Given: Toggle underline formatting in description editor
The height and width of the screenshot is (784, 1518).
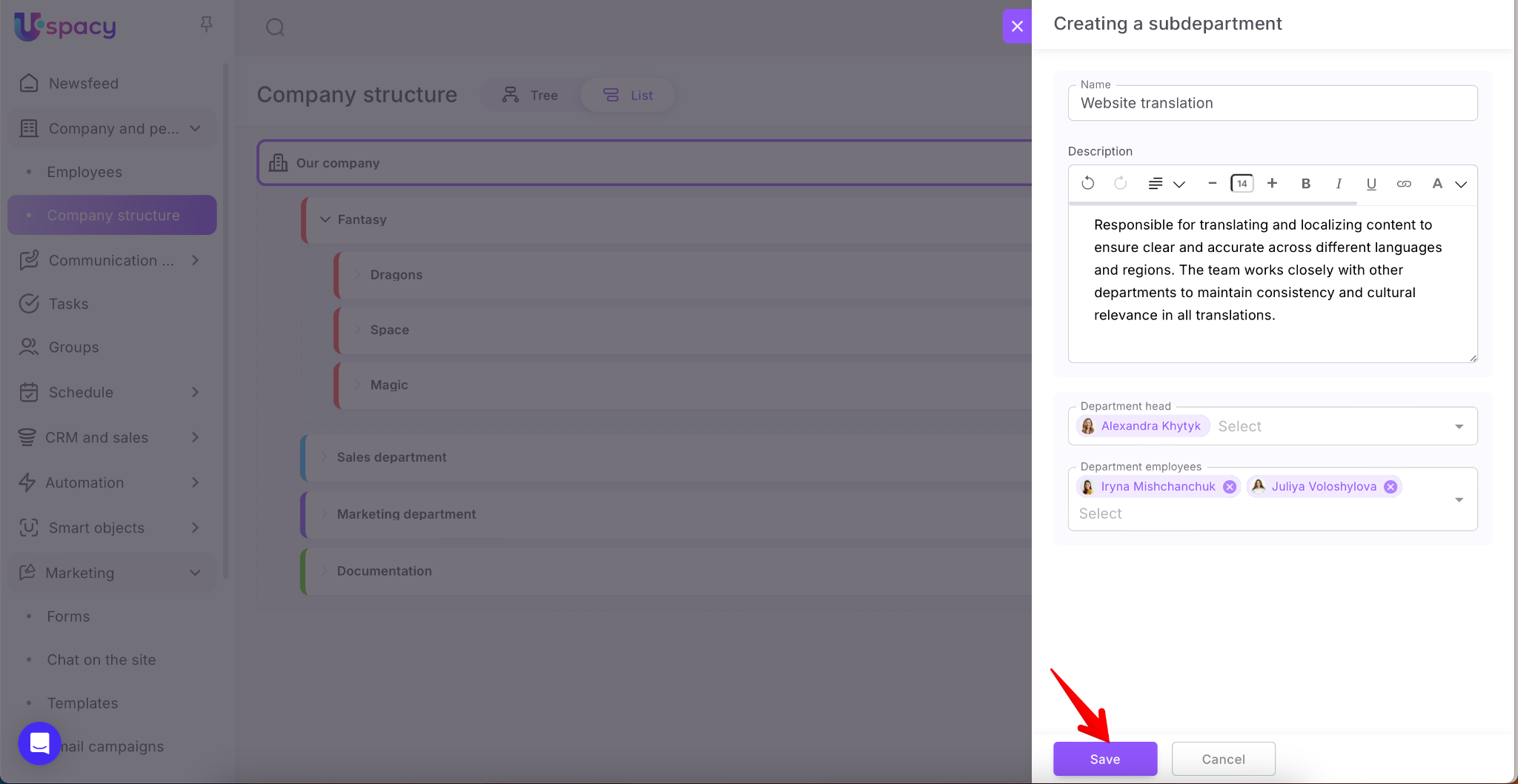Looking at the screenshot, I should (1371, 184).
